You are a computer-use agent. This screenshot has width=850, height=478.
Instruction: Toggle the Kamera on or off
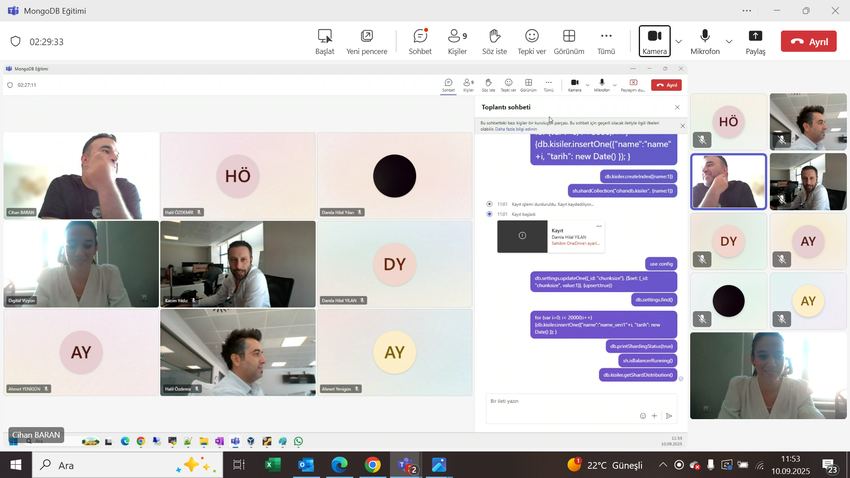point(654,41)
